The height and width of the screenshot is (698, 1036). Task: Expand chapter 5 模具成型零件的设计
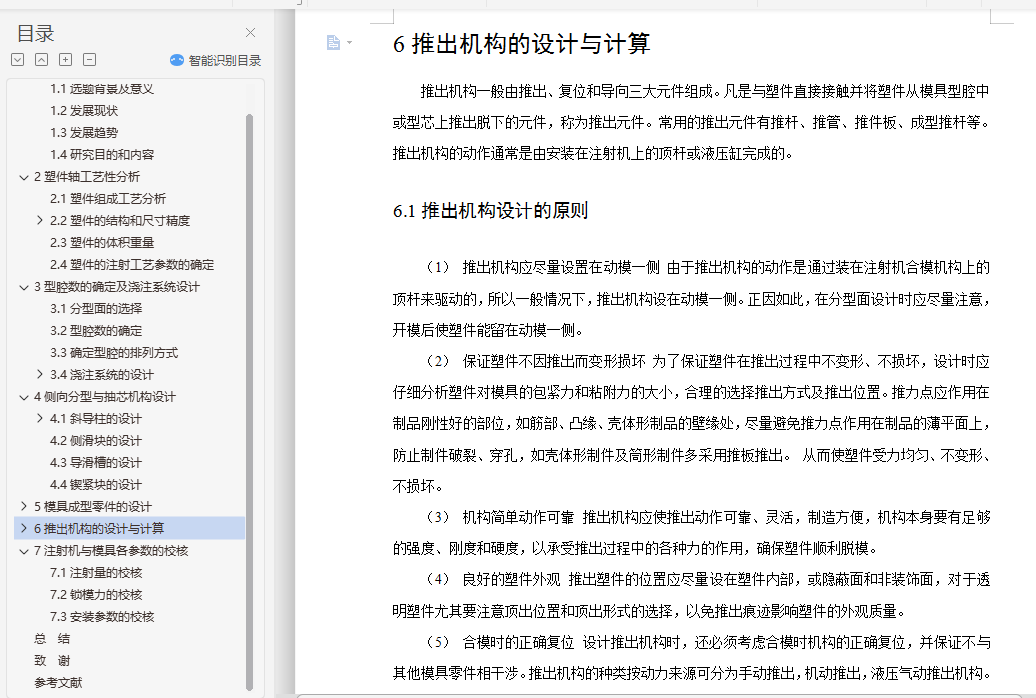click(x=24, y=506)
